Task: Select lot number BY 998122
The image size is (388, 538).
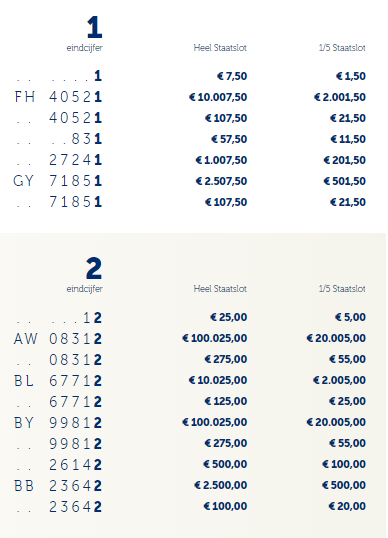Action: (x=58, y=422)
